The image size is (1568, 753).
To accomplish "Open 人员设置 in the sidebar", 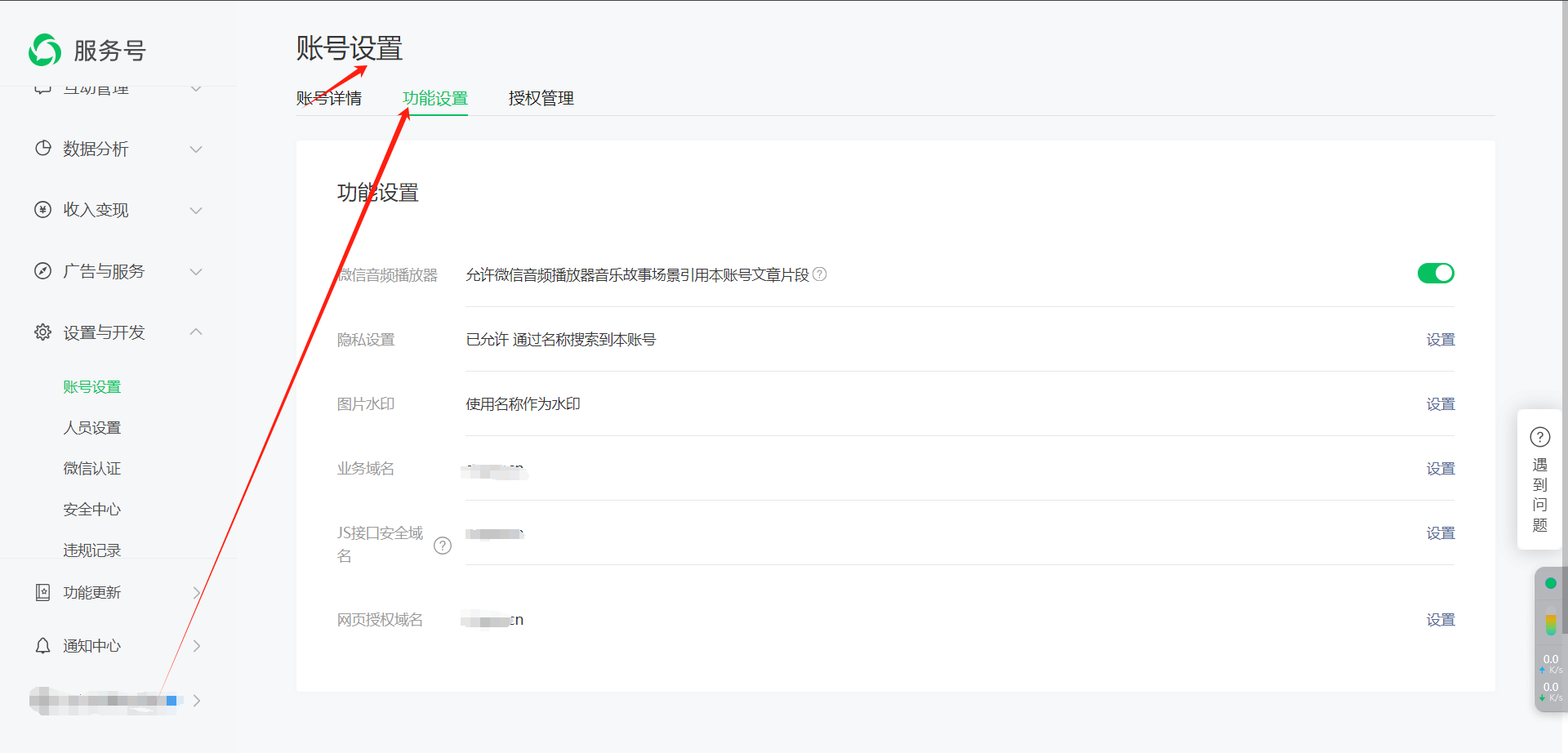I will 92,428.
